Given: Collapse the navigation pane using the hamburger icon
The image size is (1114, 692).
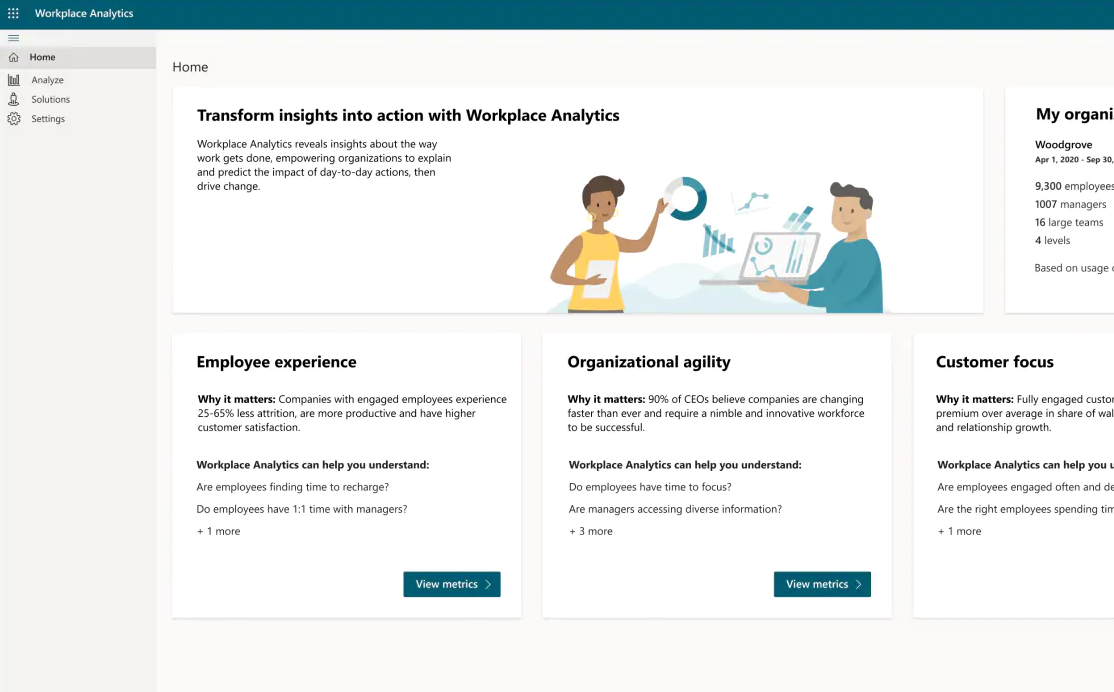Looking at the screenshot, I should coord(14,38).
